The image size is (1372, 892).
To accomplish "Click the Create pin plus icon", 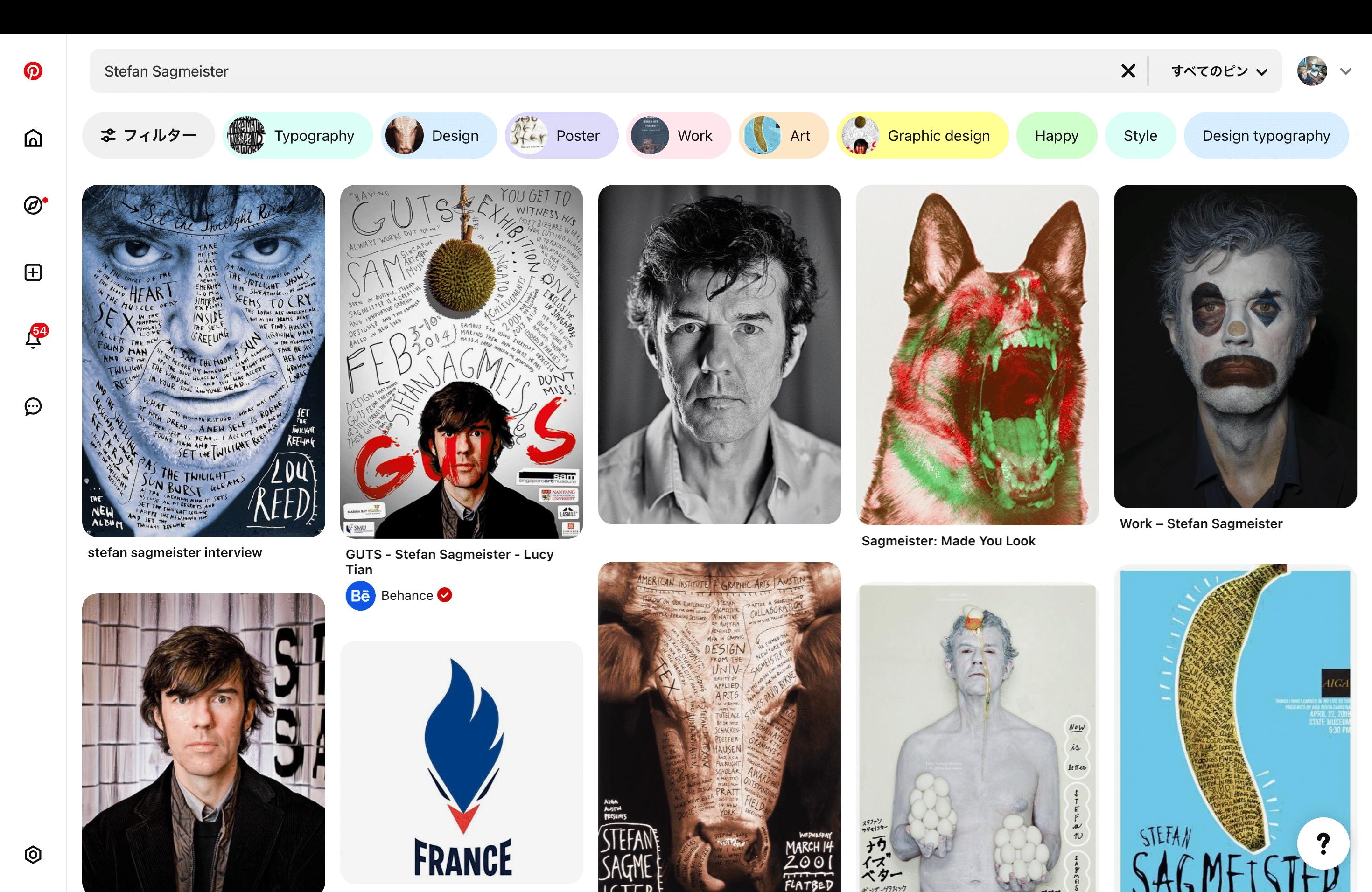I will [33, 272].
